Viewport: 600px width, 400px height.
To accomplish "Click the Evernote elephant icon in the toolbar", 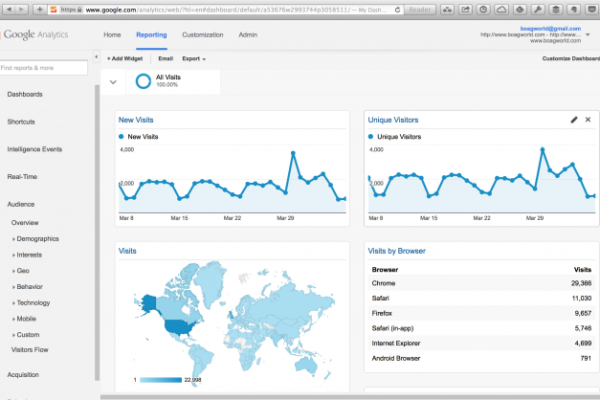I will pos(574,9).
